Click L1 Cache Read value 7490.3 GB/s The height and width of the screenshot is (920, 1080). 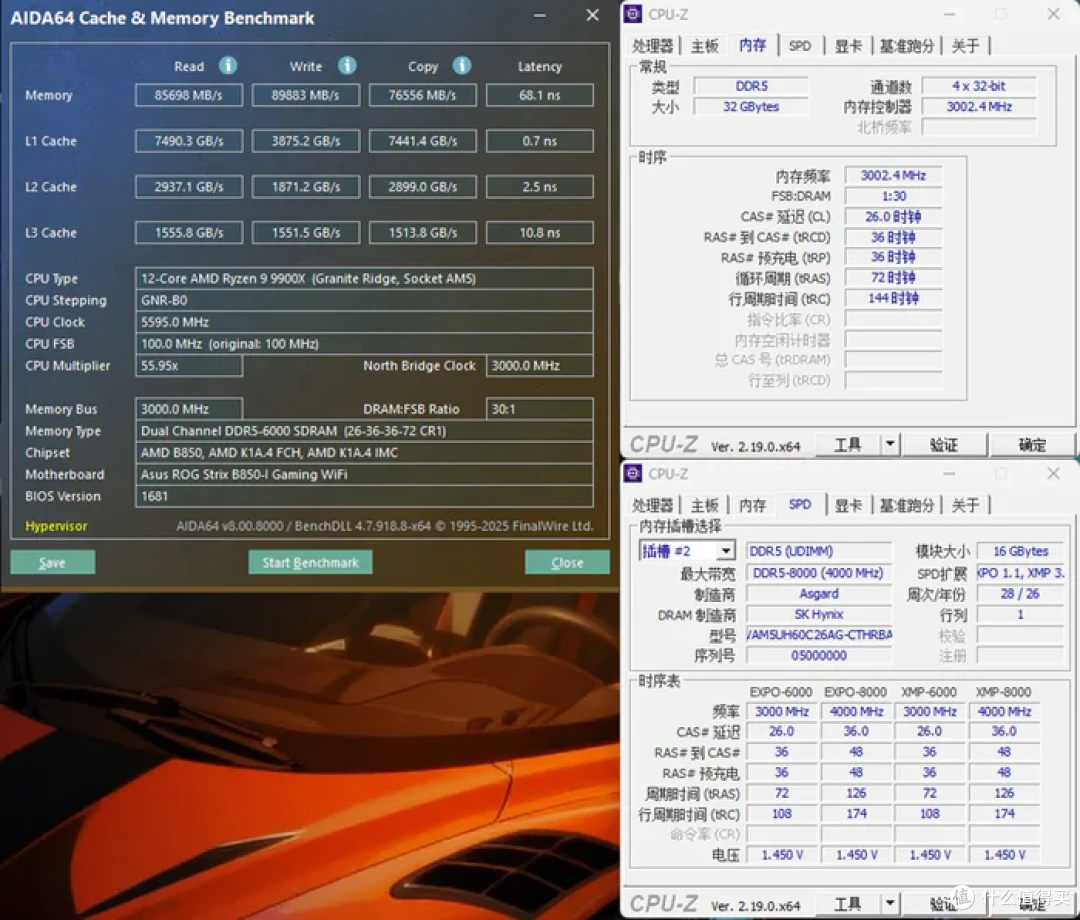[x=189, y=141]
